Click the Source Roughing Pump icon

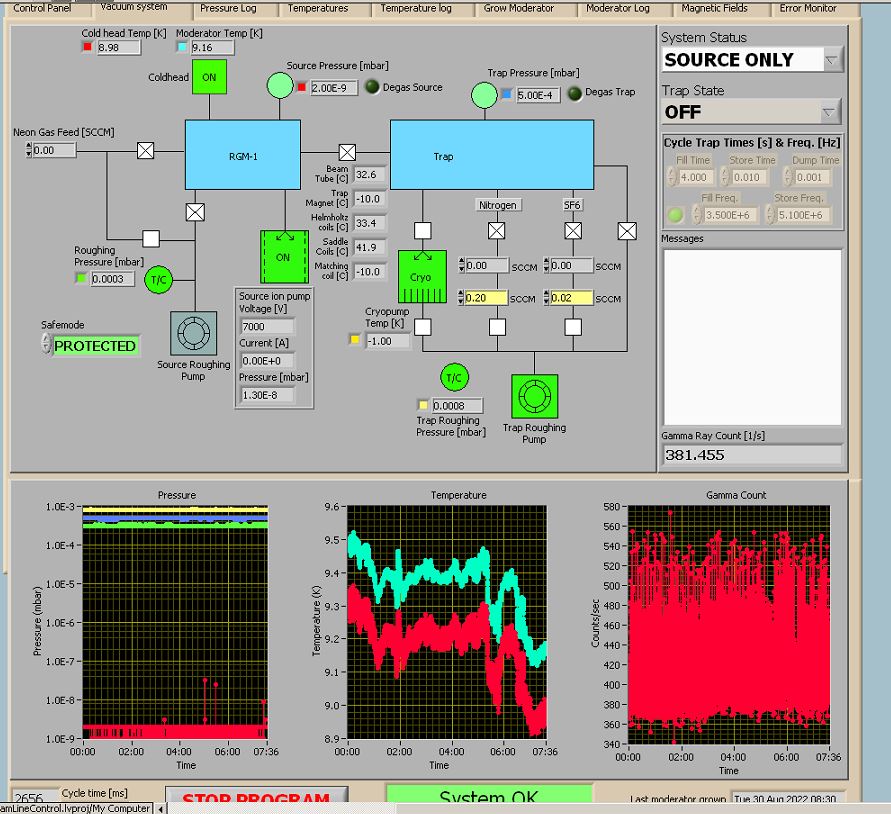pyautogui.click(x=193, y=334)
